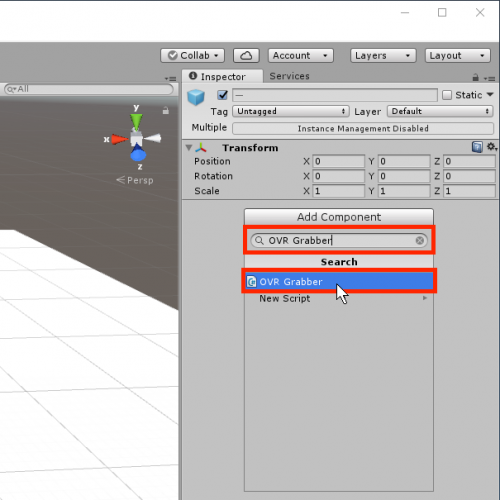Toggle Persp projection mode label
This screenshot has width=500, height=500.
coord(135,180)
